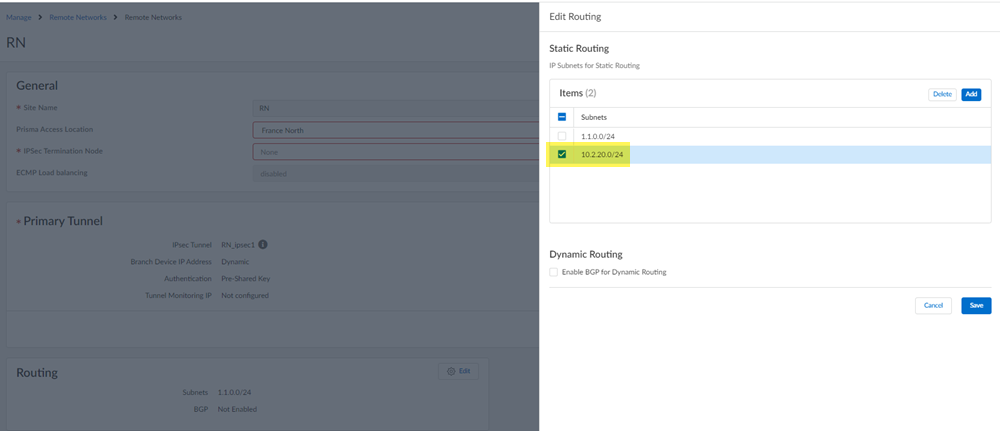The height and width of the screenshot is (431, 1000).
Task: Cancel the Edit Routing changes
Action: point(933,305)
